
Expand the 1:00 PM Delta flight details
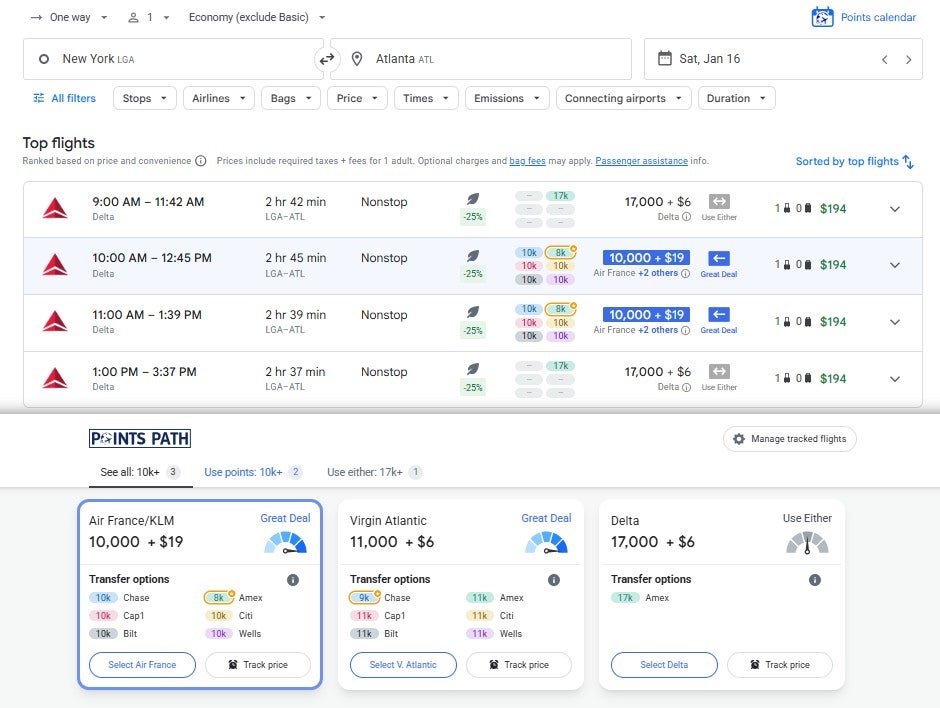[x=894, y=379]
